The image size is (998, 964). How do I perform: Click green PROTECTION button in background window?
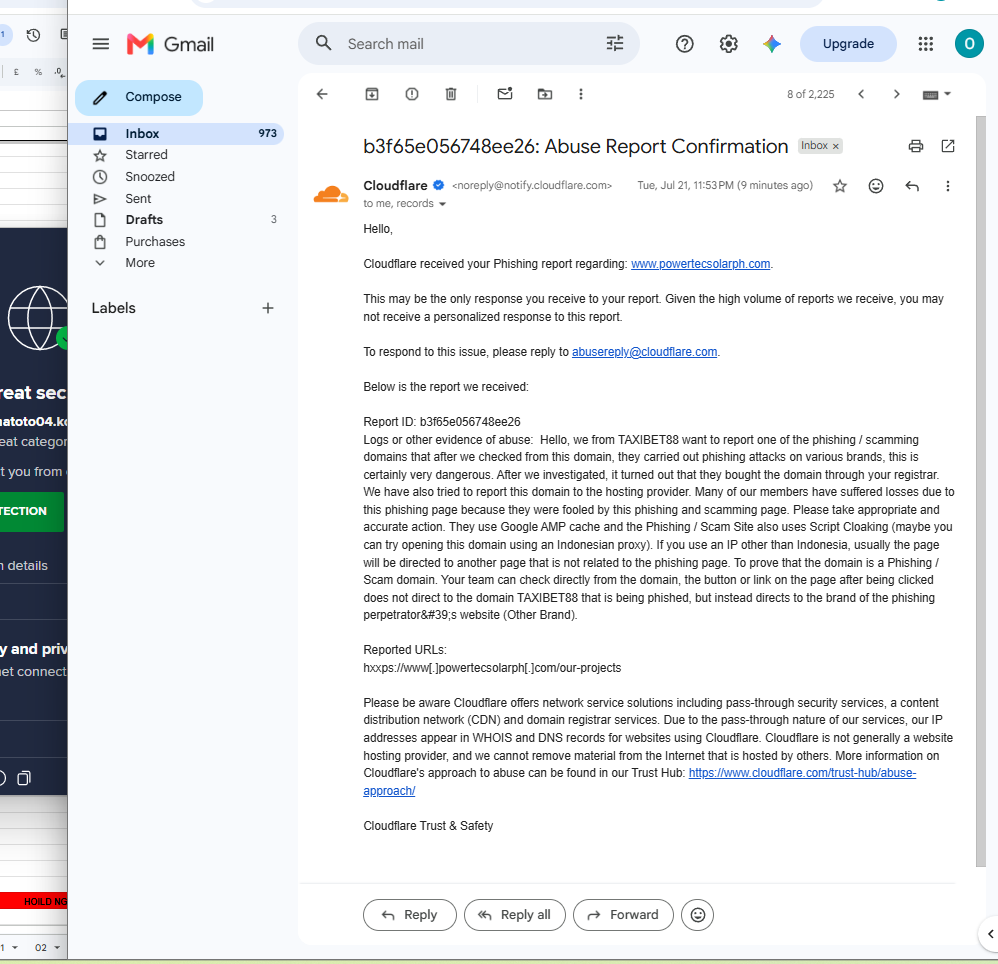pyautogui.click(x=31, y=511)
